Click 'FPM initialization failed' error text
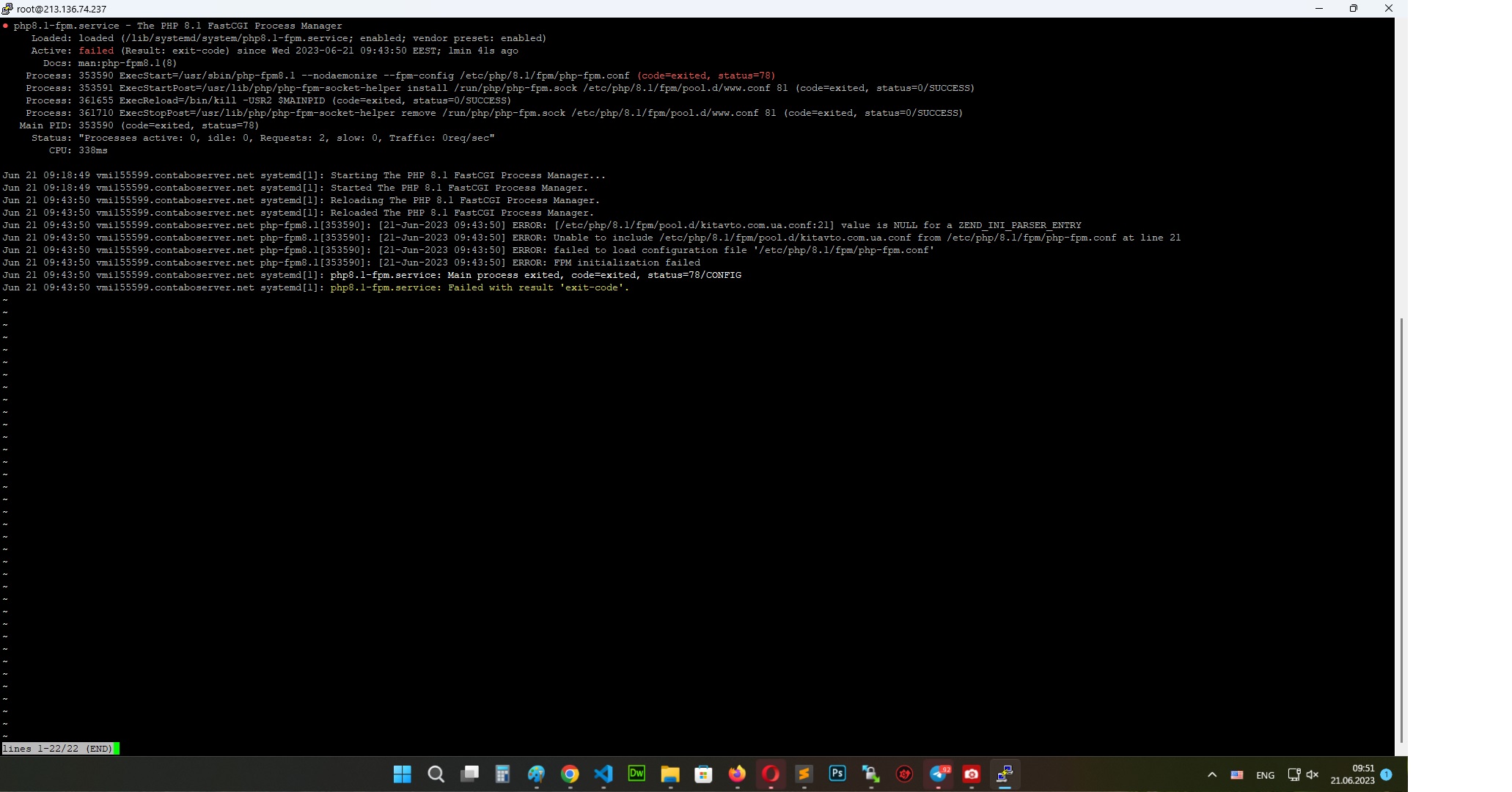Viewport: 1512px width, 792px height. [x=626, y=263]
